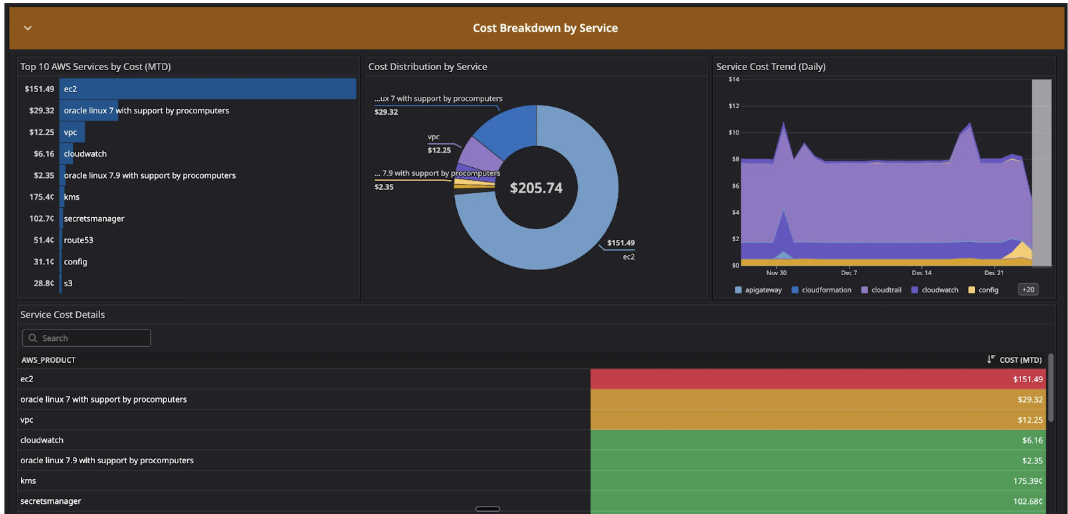The image size is (1068, 514).
Task: Click the 102.68¢ cost cell in table
Action: [x=818, y=502]
